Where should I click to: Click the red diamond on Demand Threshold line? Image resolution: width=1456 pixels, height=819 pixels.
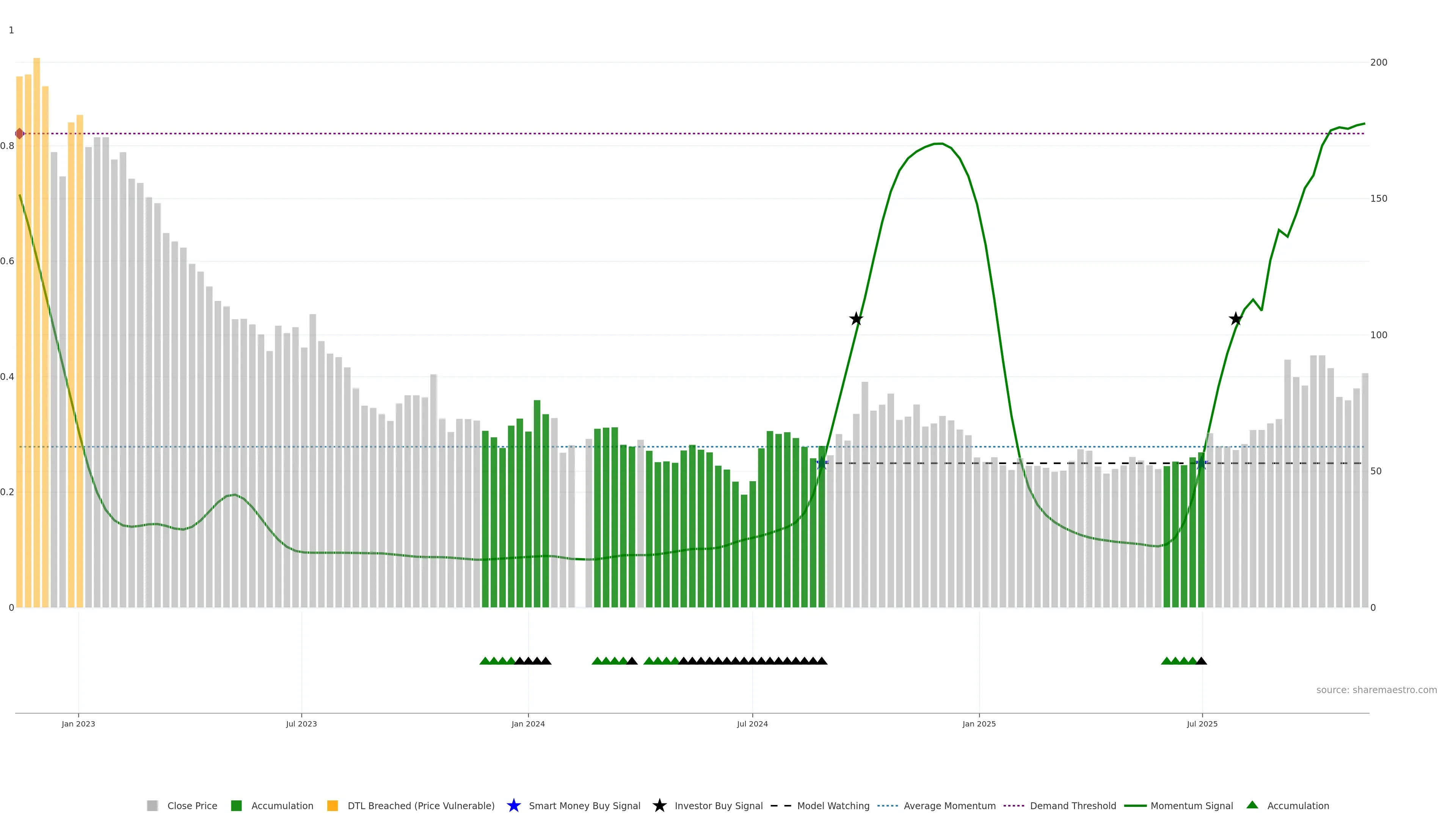pyautogui.click(x=20, y=133)
